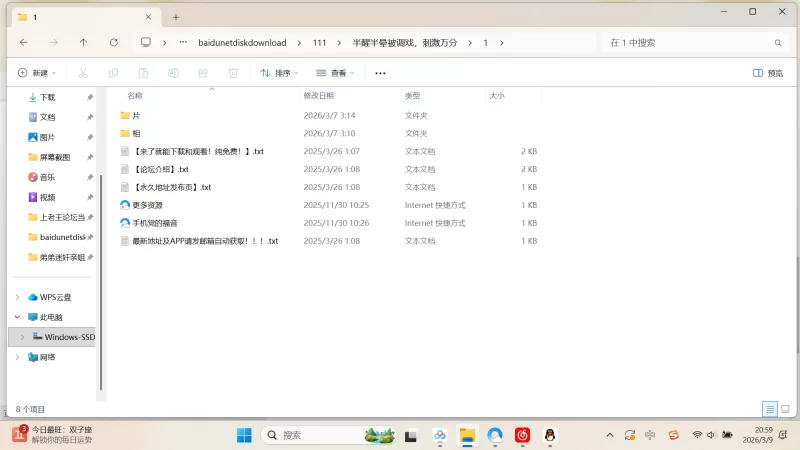Open the three-dot See more menu

point(380,73)
